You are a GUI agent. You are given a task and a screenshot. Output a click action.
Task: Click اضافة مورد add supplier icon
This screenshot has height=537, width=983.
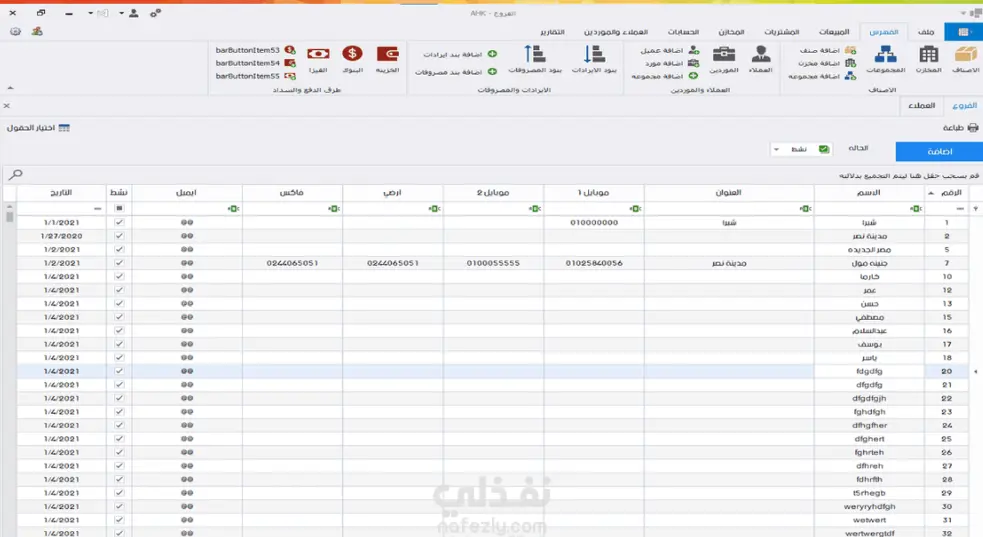tap(693, 63)
